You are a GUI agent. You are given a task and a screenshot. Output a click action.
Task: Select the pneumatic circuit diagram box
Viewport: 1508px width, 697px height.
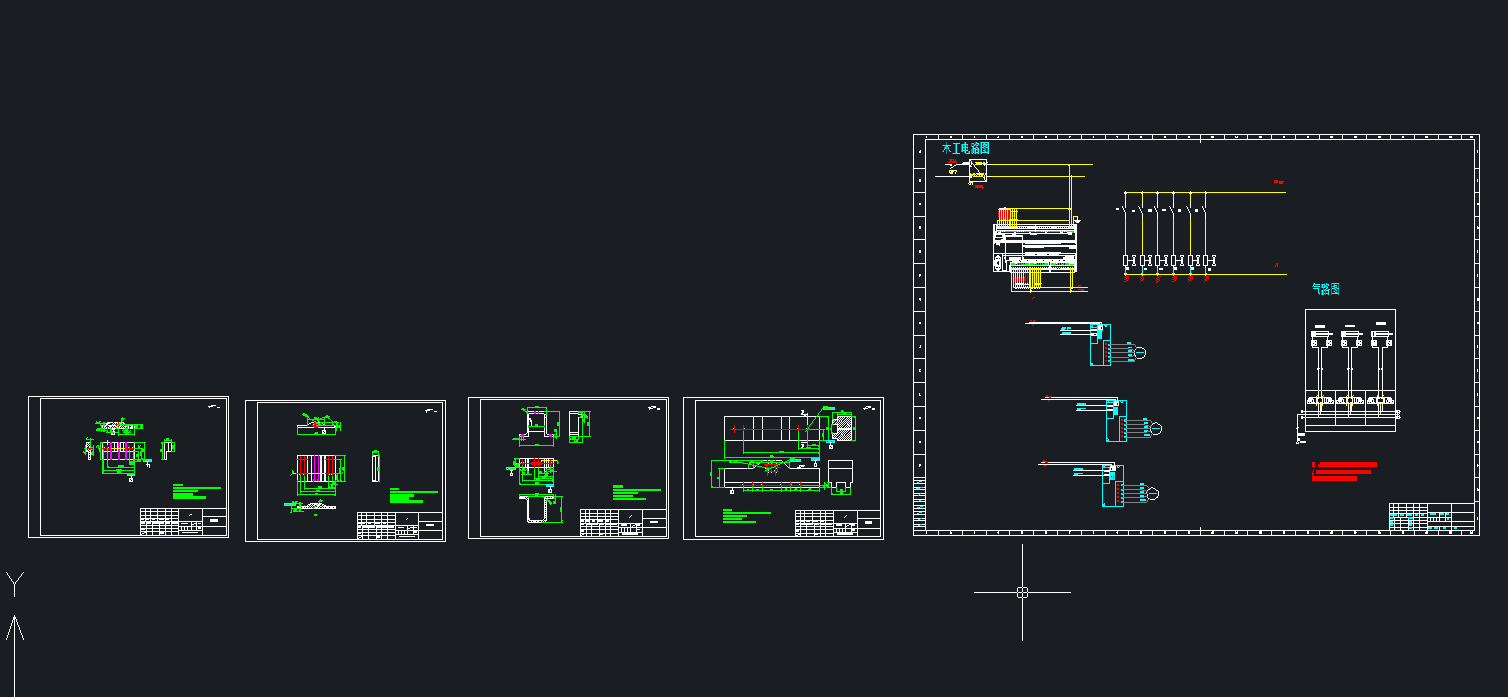[1350, 370]
